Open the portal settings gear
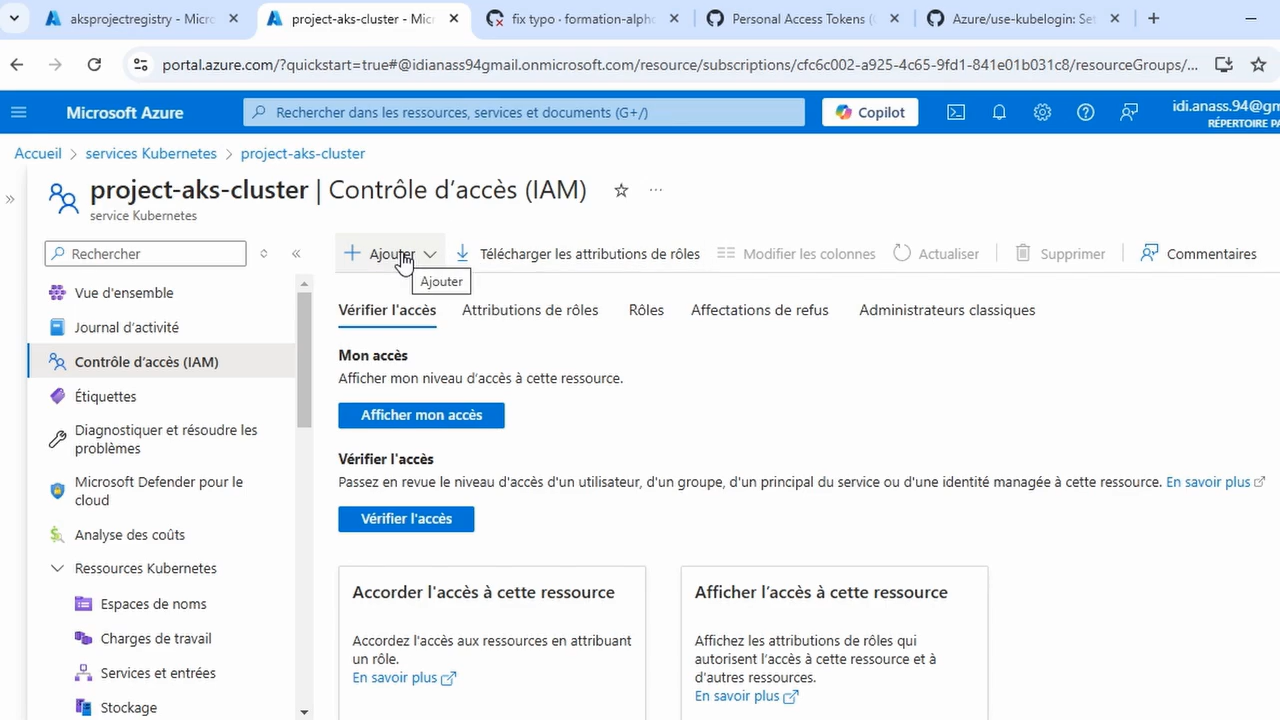Image resolution: width=1280 pixels, height=720 pixels. 1042,112
